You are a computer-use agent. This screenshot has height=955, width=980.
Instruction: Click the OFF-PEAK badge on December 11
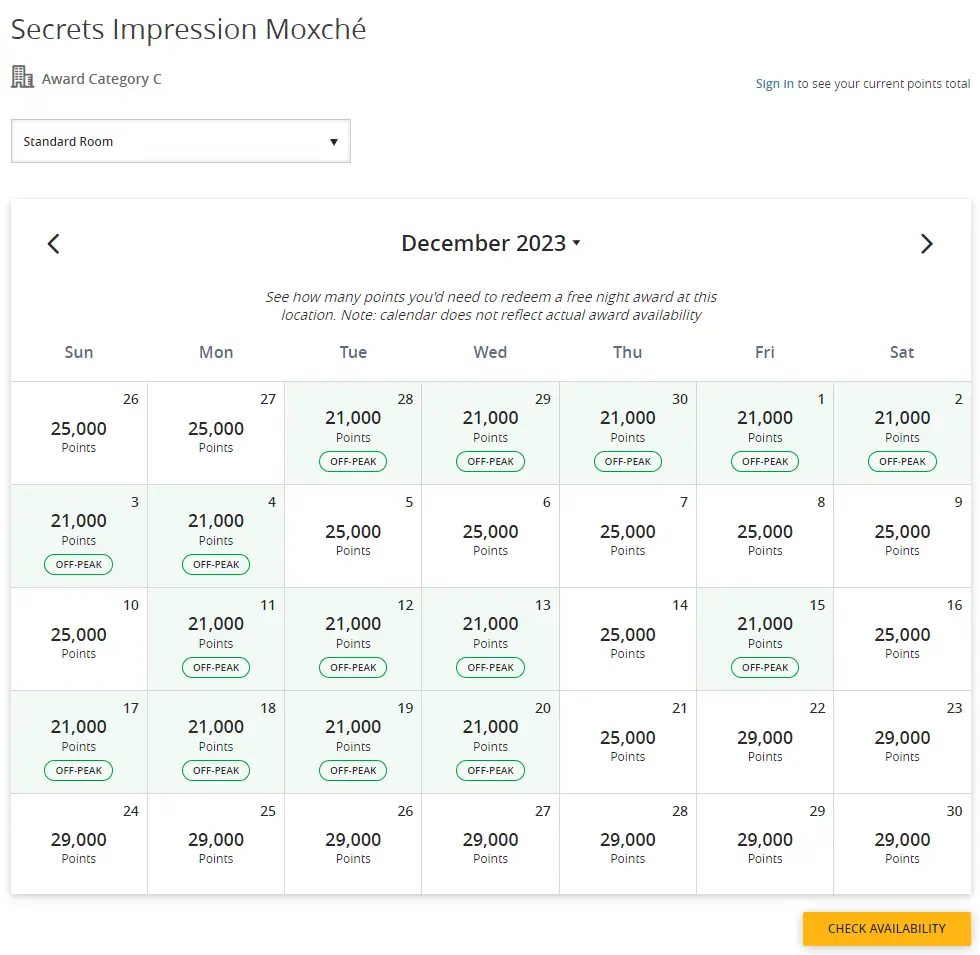click(216, 667)
